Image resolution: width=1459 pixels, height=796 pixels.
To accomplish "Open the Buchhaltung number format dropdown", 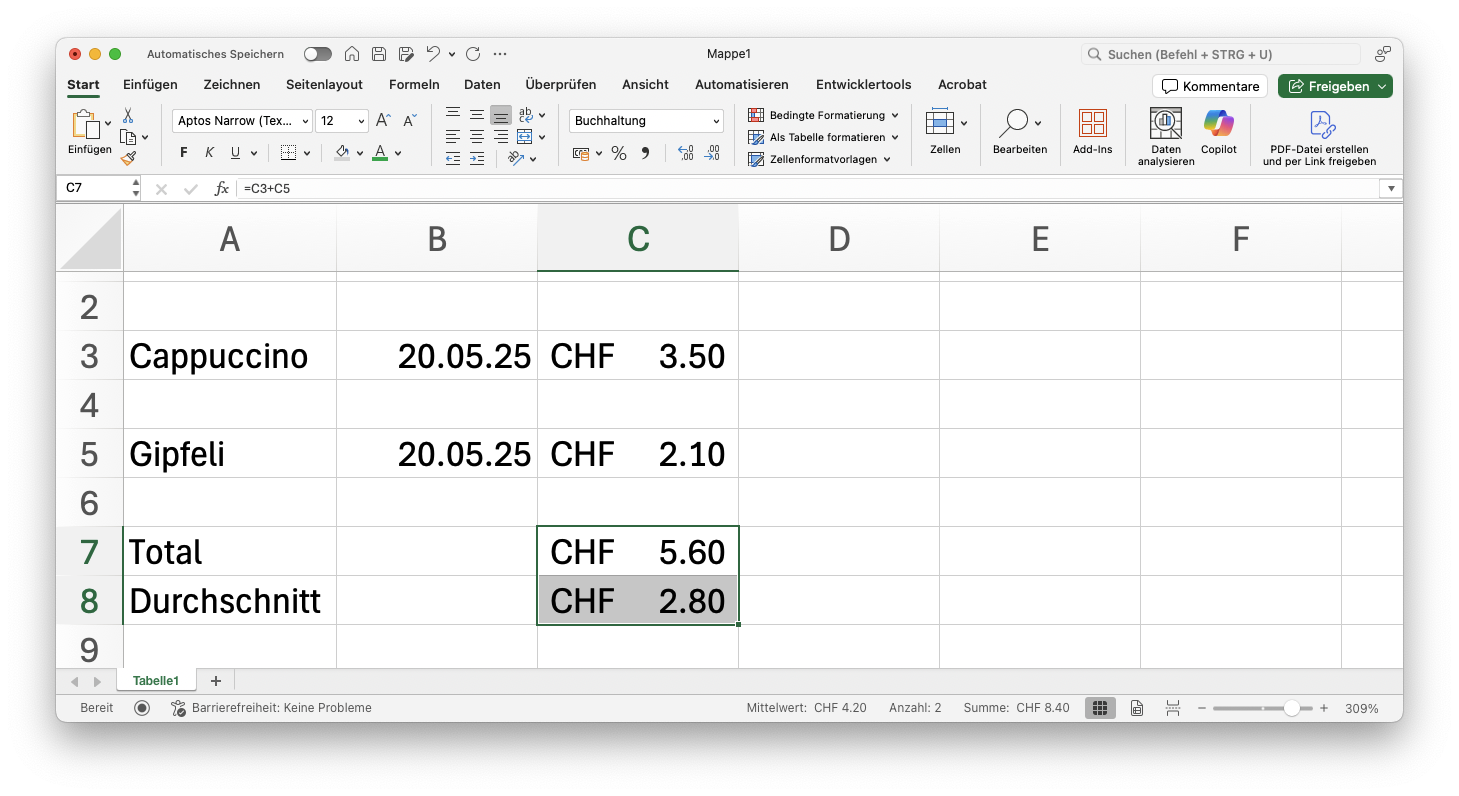I will click(647, 121).
